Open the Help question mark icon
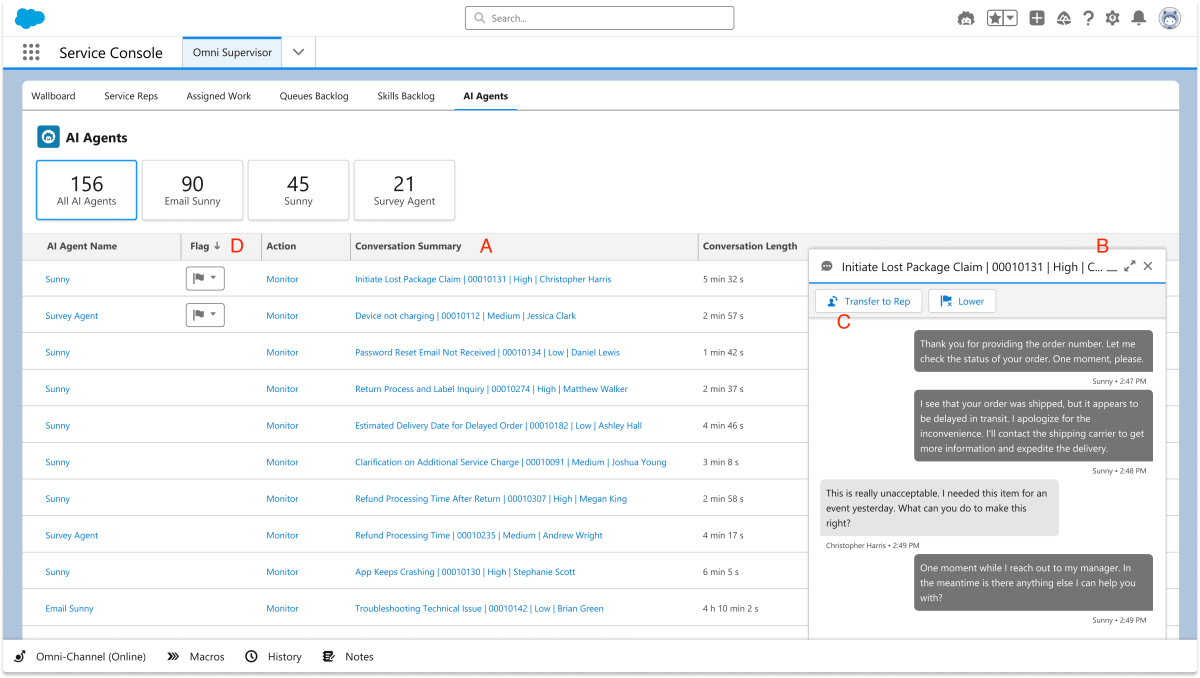 pyautogui.click(x=1088, y=17)
